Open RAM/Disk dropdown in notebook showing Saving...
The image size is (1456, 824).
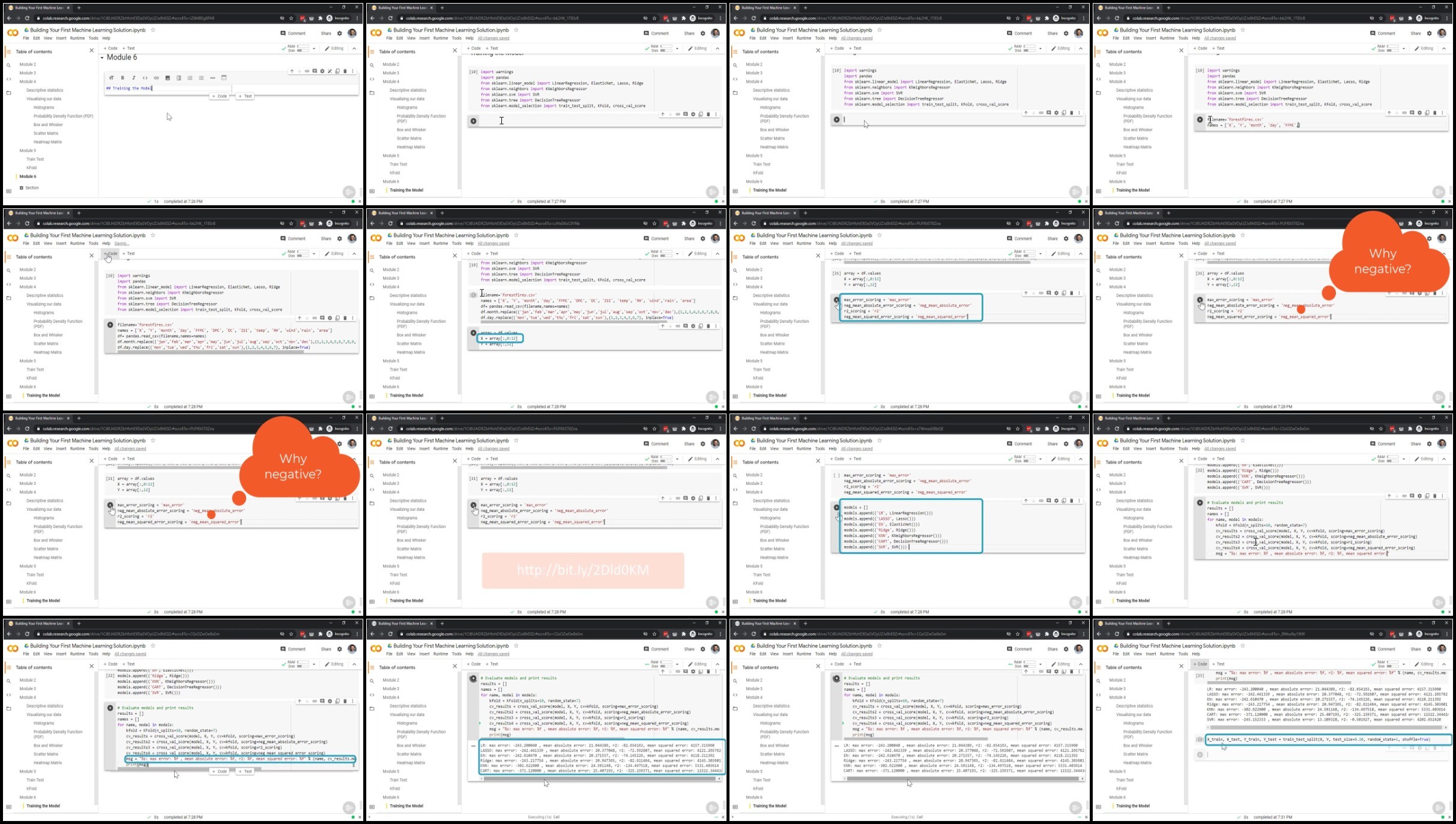(x=314, y=254)
